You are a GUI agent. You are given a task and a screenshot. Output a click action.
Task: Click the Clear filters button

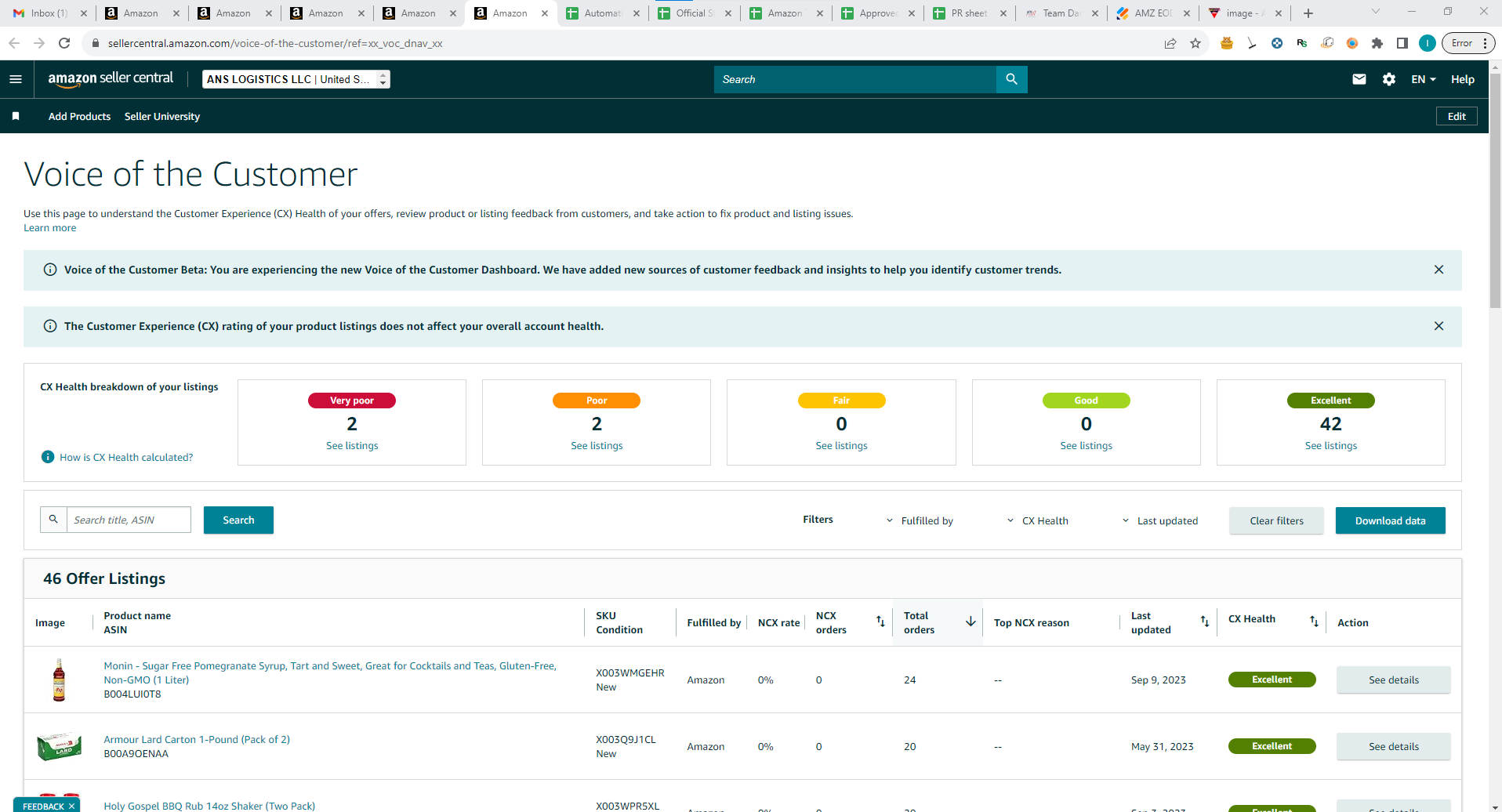pos(1276,520)
